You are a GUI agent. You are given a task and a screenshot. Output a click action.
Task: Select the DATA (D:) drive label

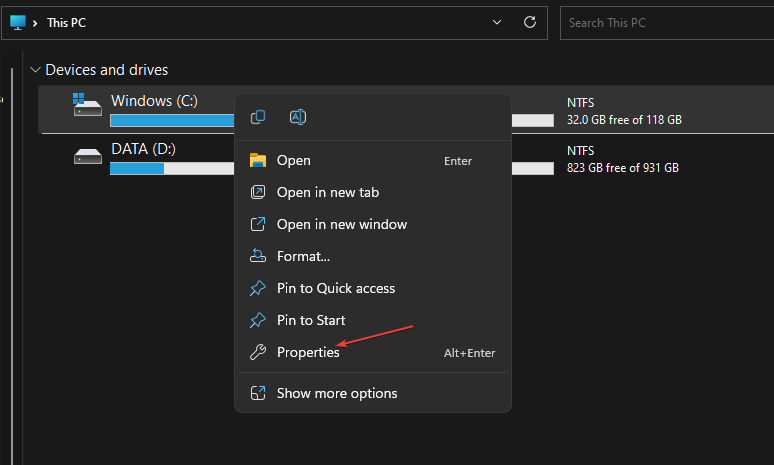click(x=143, y=149)
